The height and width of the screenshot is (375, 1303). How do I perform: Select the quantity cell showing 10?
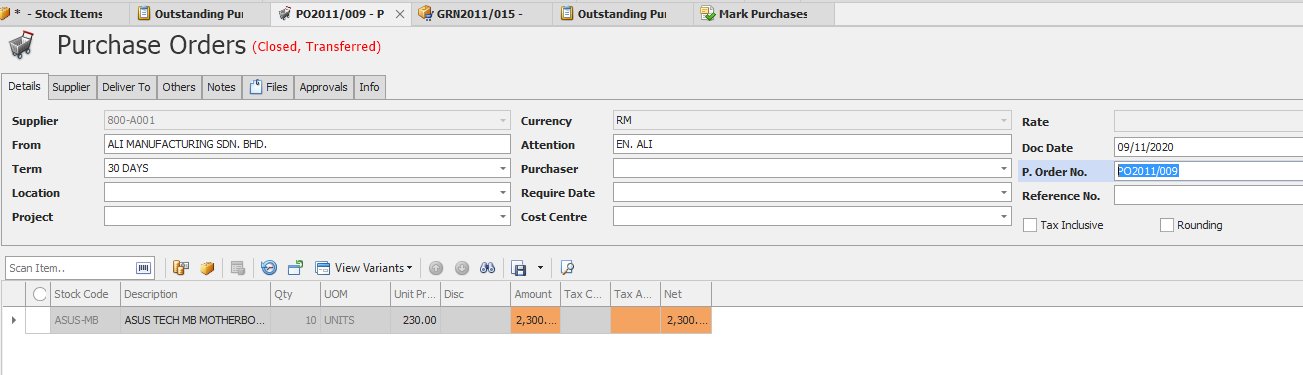pyautogui.click(x=295, y=320)
